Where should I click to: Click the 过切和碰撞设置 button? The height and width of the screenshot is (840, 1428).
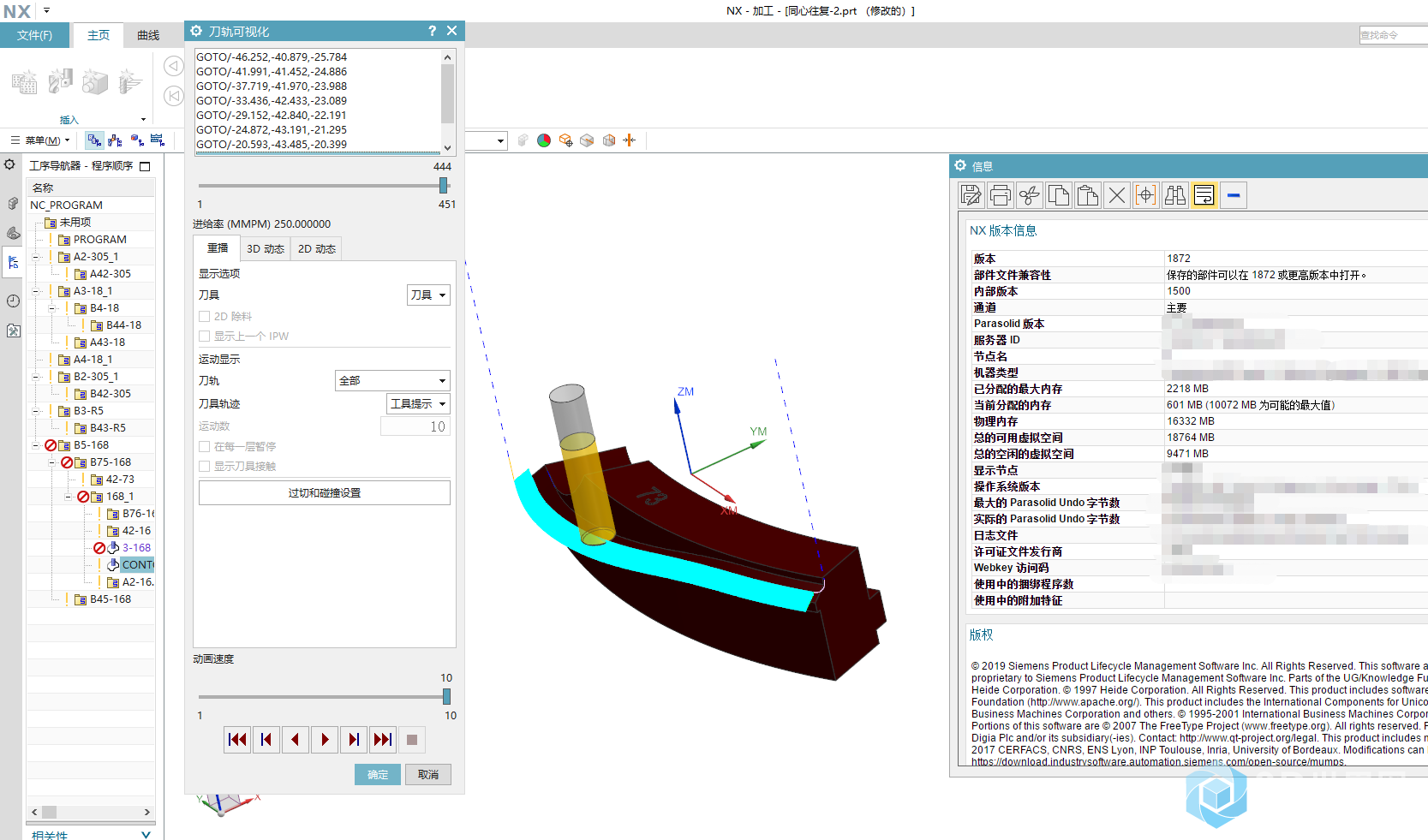[325, 493]
